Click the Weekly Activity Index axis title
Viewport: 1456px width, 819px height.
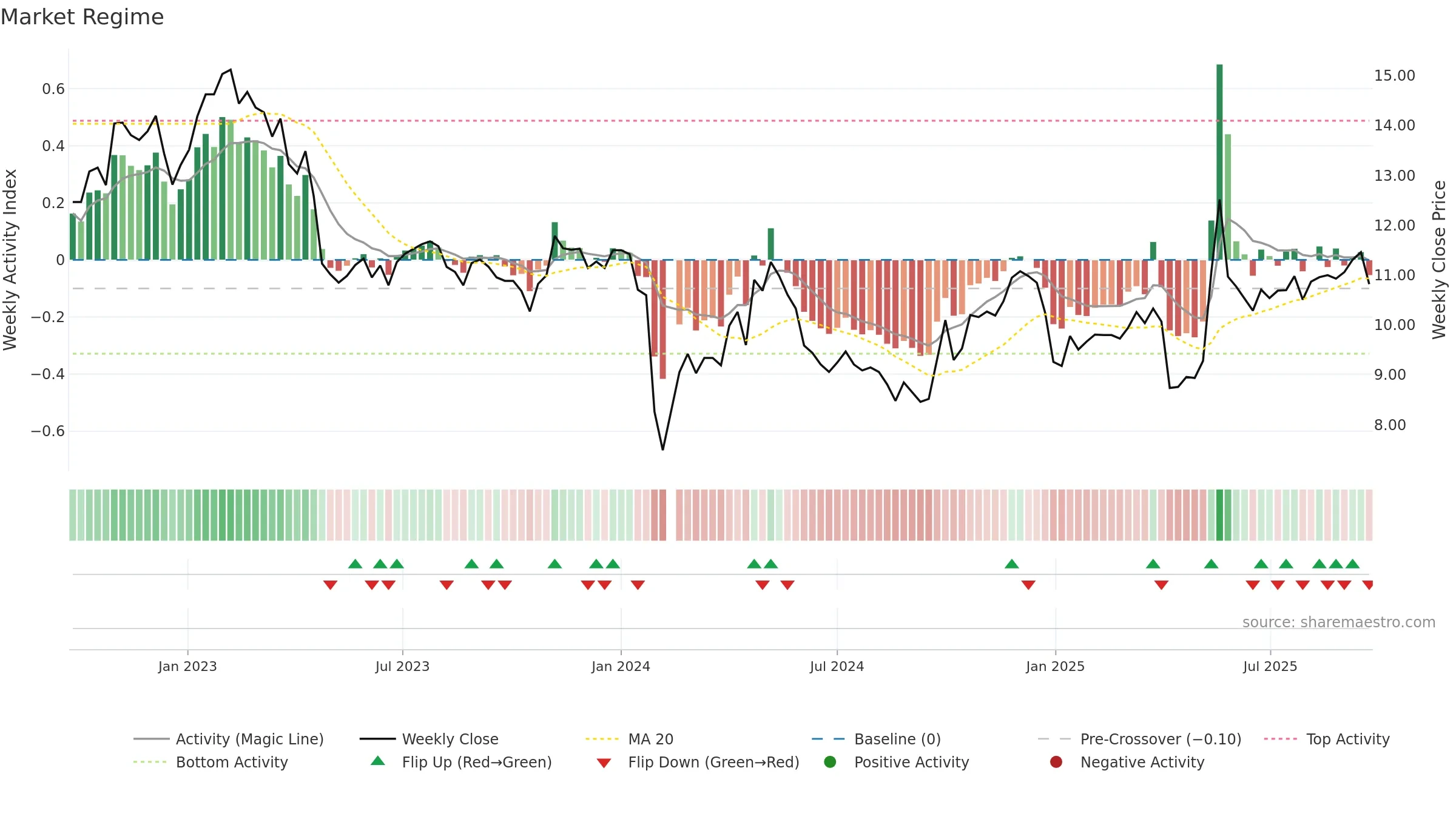click(x=10, y=260)
